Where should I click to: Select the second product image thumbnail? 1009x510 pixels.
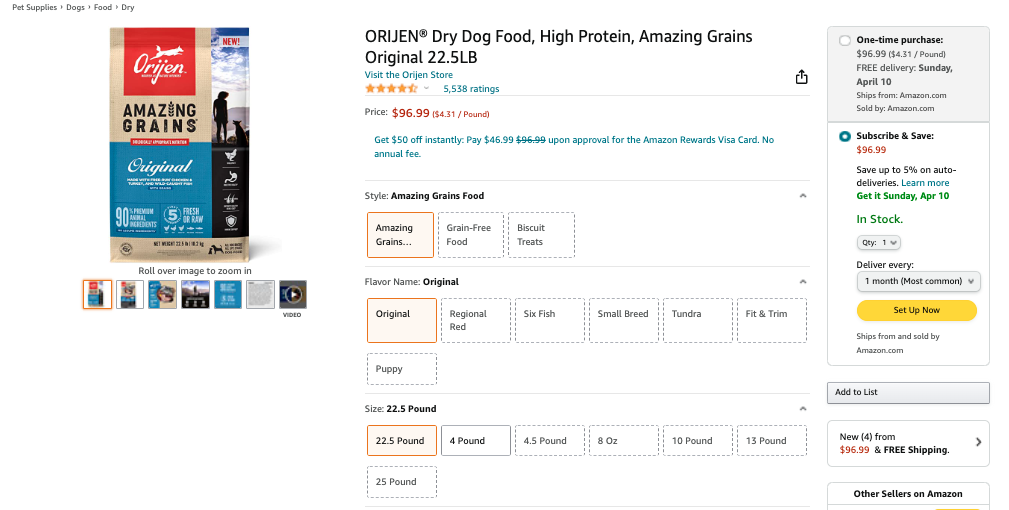[130, 294]
